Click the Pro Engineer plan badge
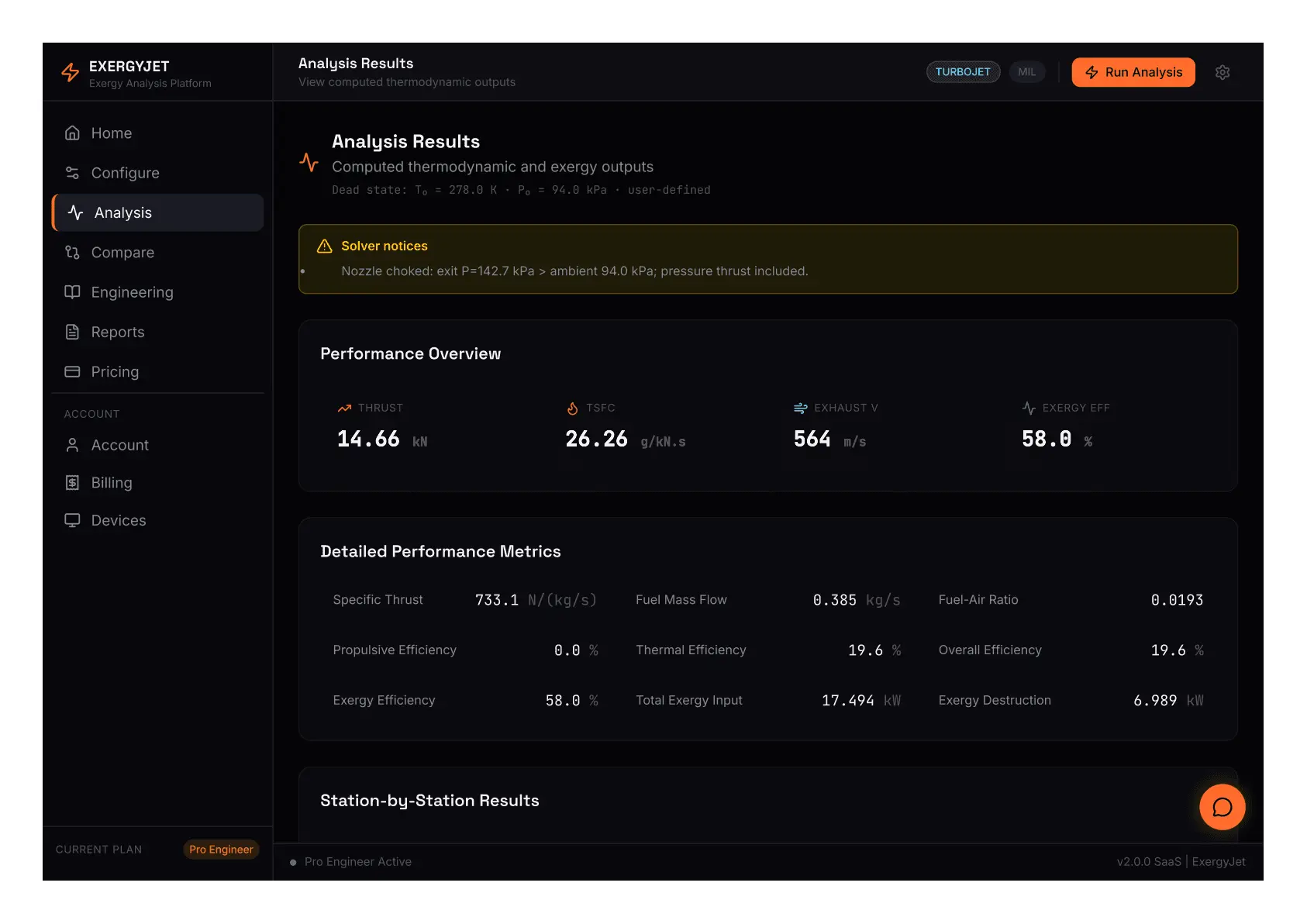1307x924 pixels. (x=221, y=850)
